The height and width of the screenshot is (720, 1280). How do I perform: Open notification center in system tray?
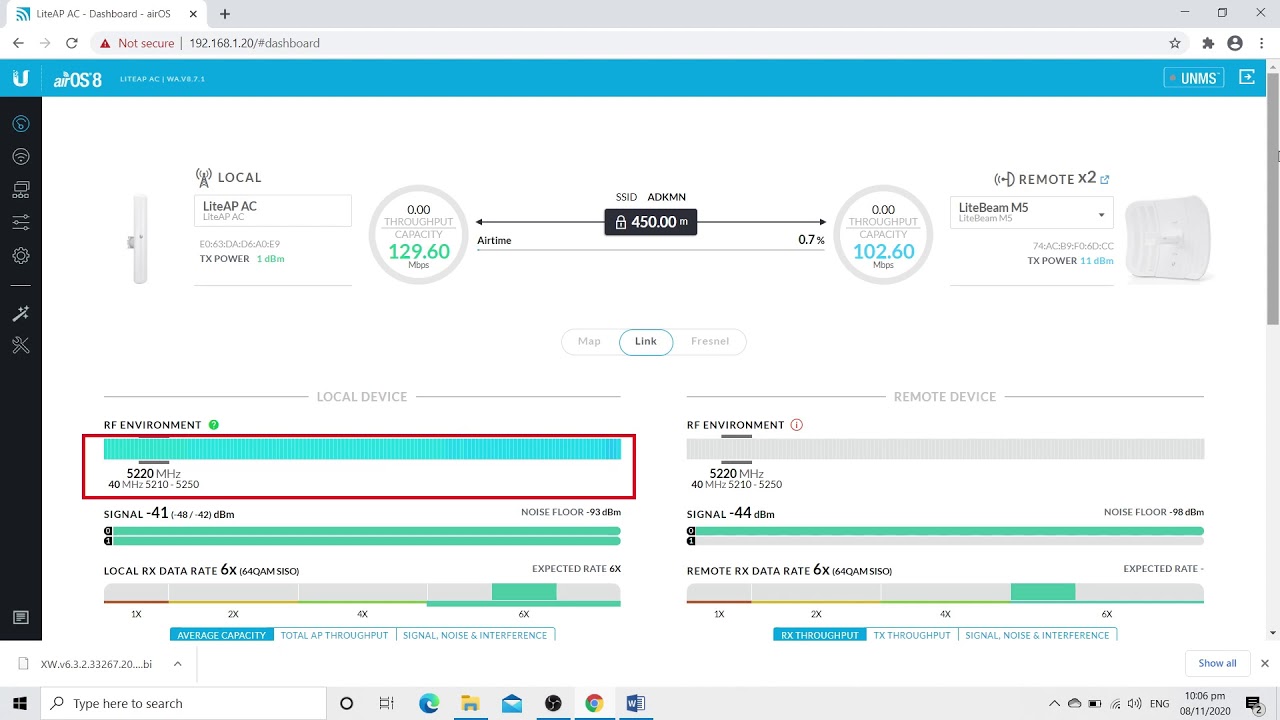pos(1254,703)
